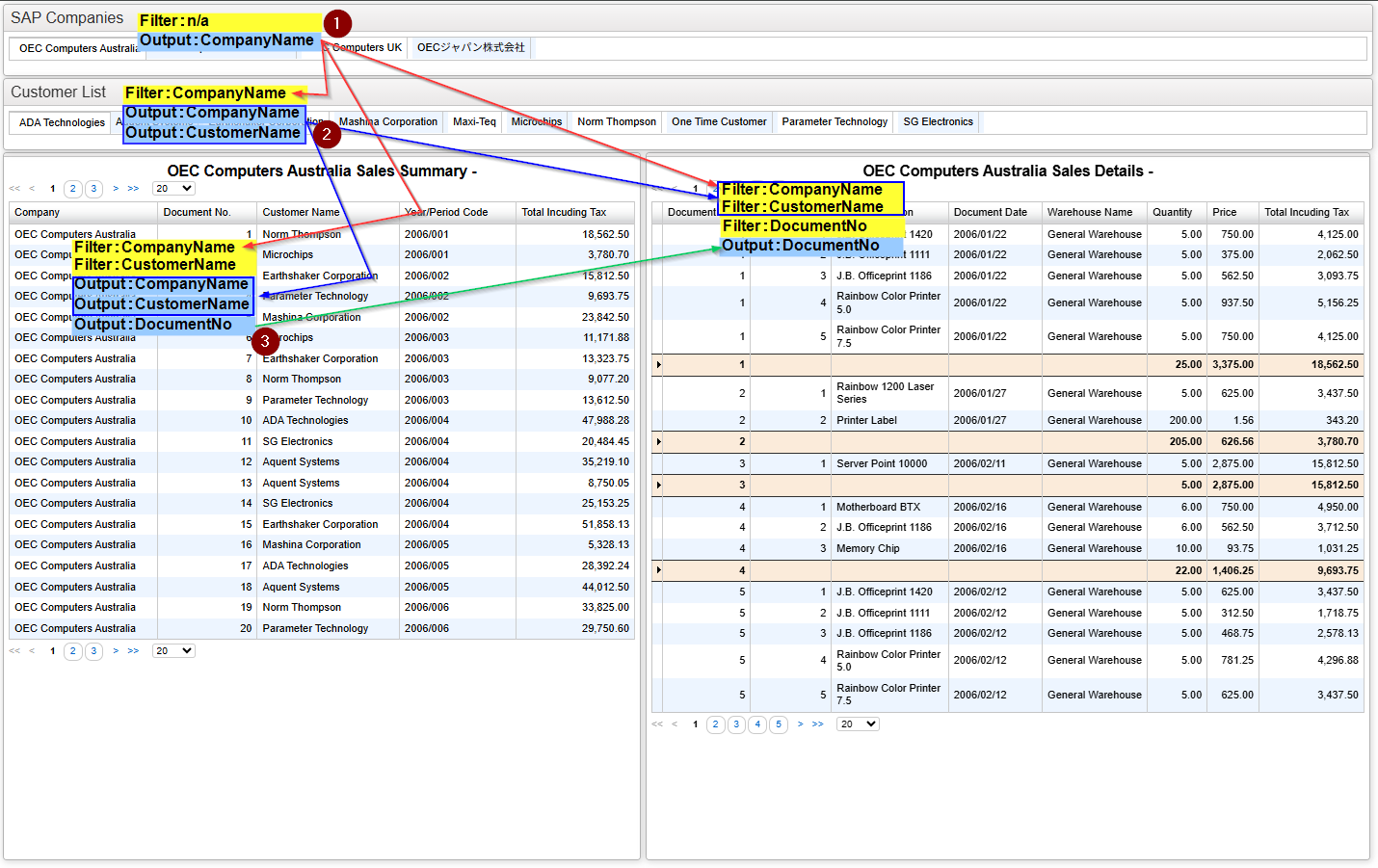
Task: Go to previous page in top Sales Summary pager
Action: (32, 189)
